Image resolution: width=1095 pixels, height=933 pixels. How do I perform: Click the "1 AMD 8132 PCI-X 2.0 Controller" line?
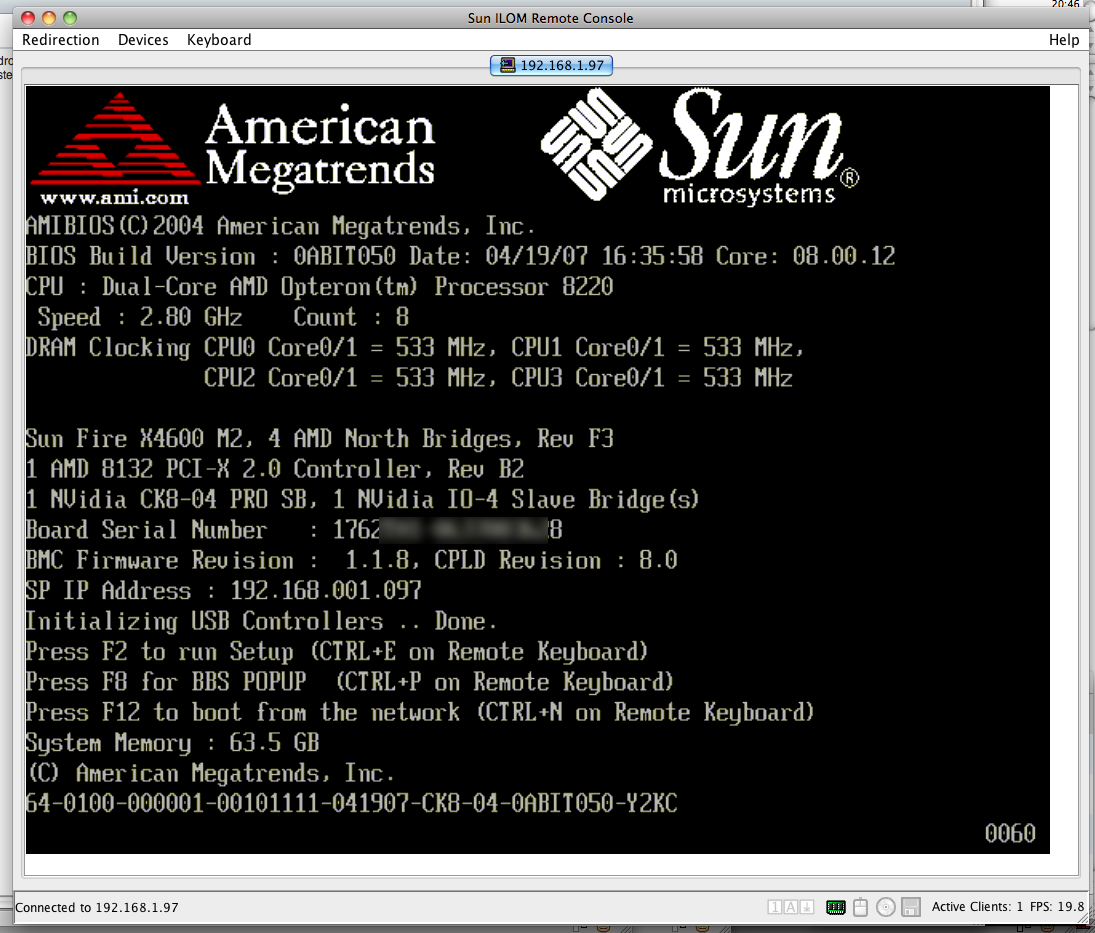pyautogui.click(x=274, y=469)
